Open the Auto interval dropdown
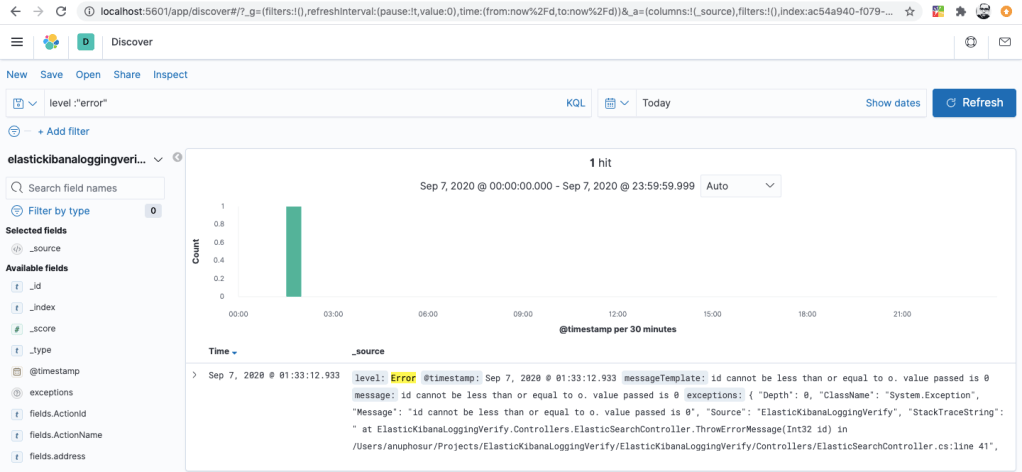Screen dimensions: 1022x472 pos(740,186)
